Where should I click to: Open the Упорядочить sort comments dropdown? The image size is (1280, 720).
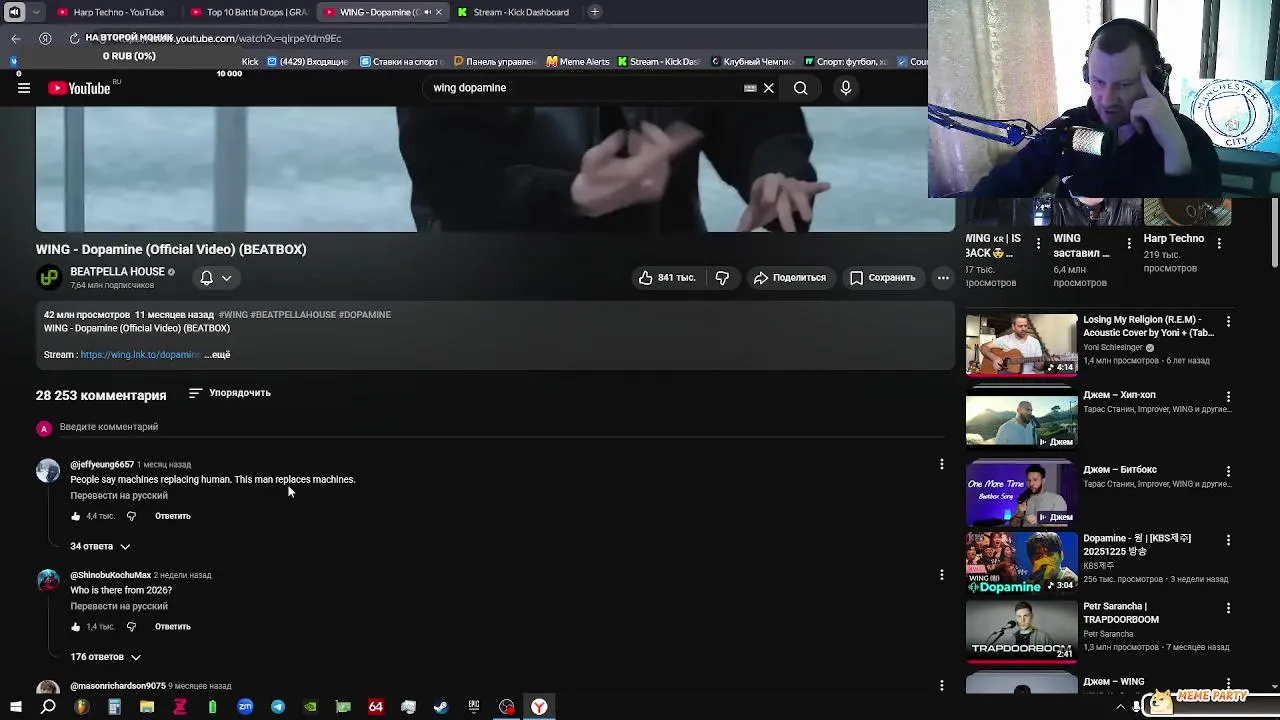pyautogui.click(x=230, y=393)
